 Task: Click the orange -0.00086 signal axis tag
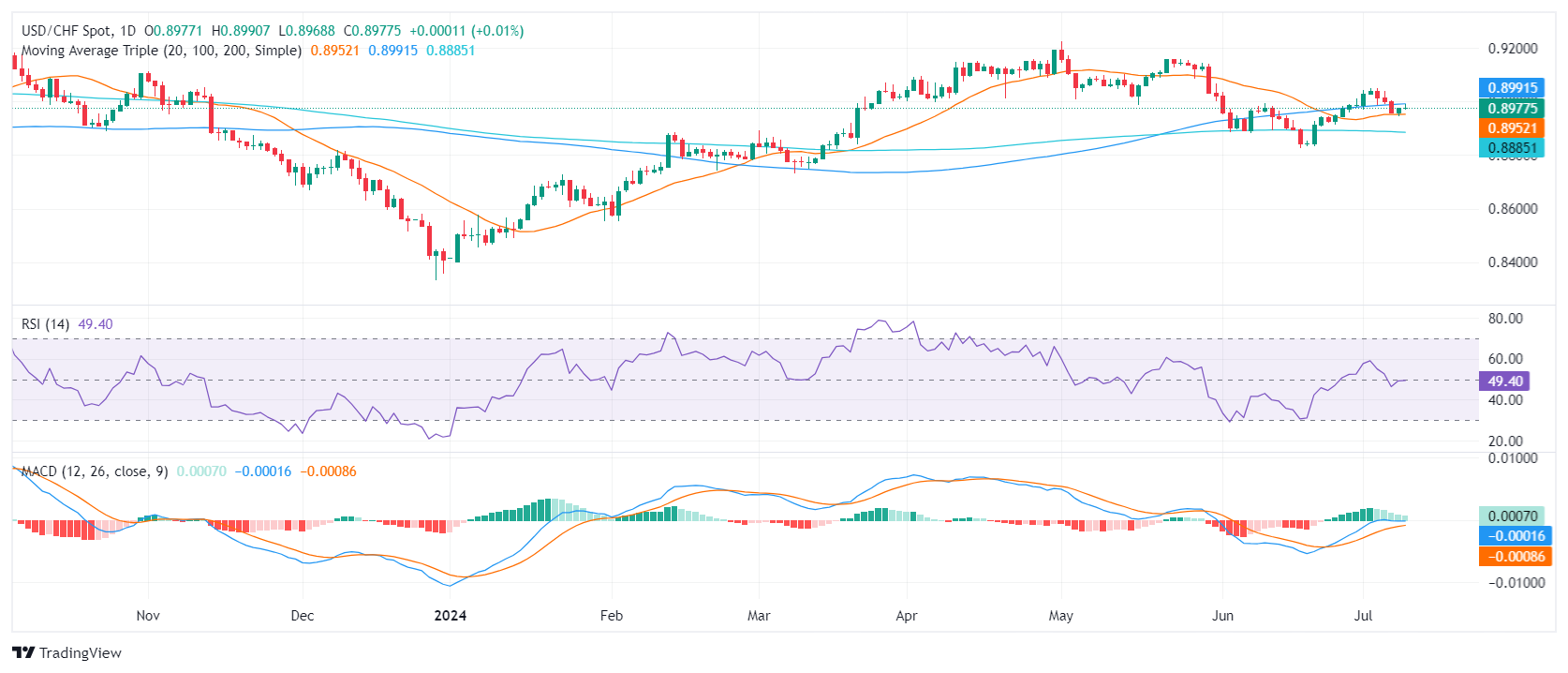tap(1512, 557)
